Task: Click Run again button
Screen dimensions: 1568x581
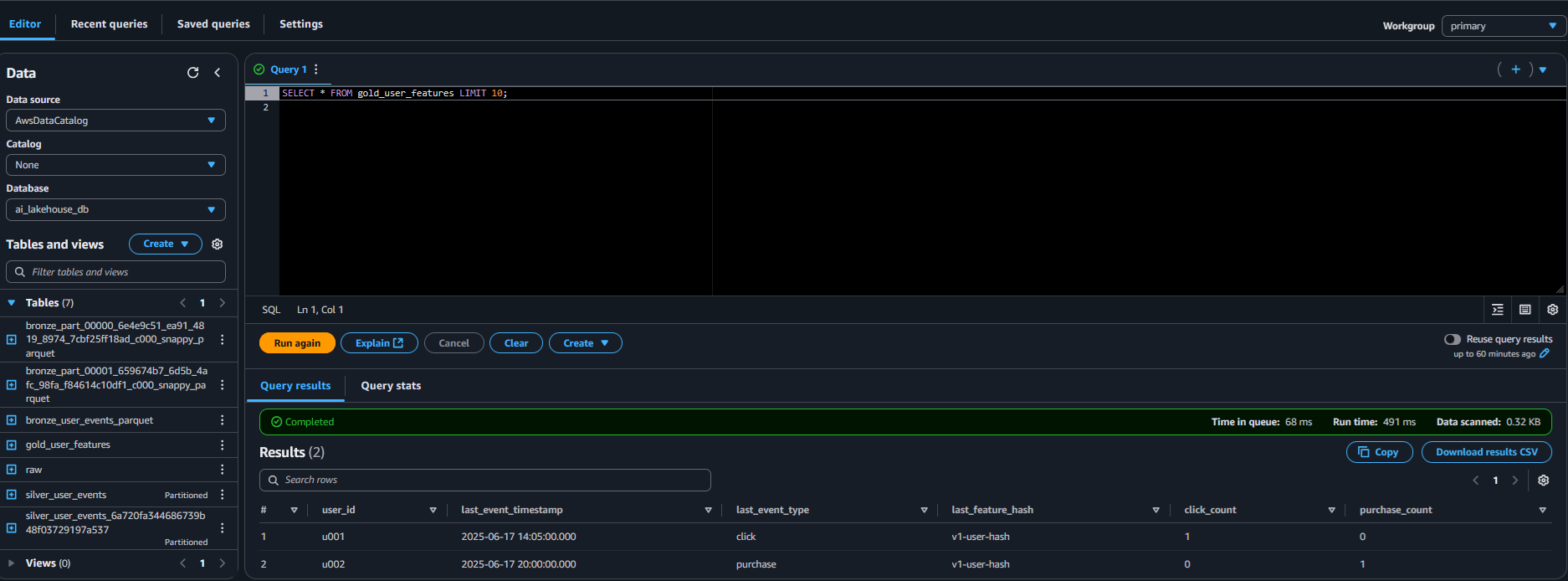Action: [297, 343]
